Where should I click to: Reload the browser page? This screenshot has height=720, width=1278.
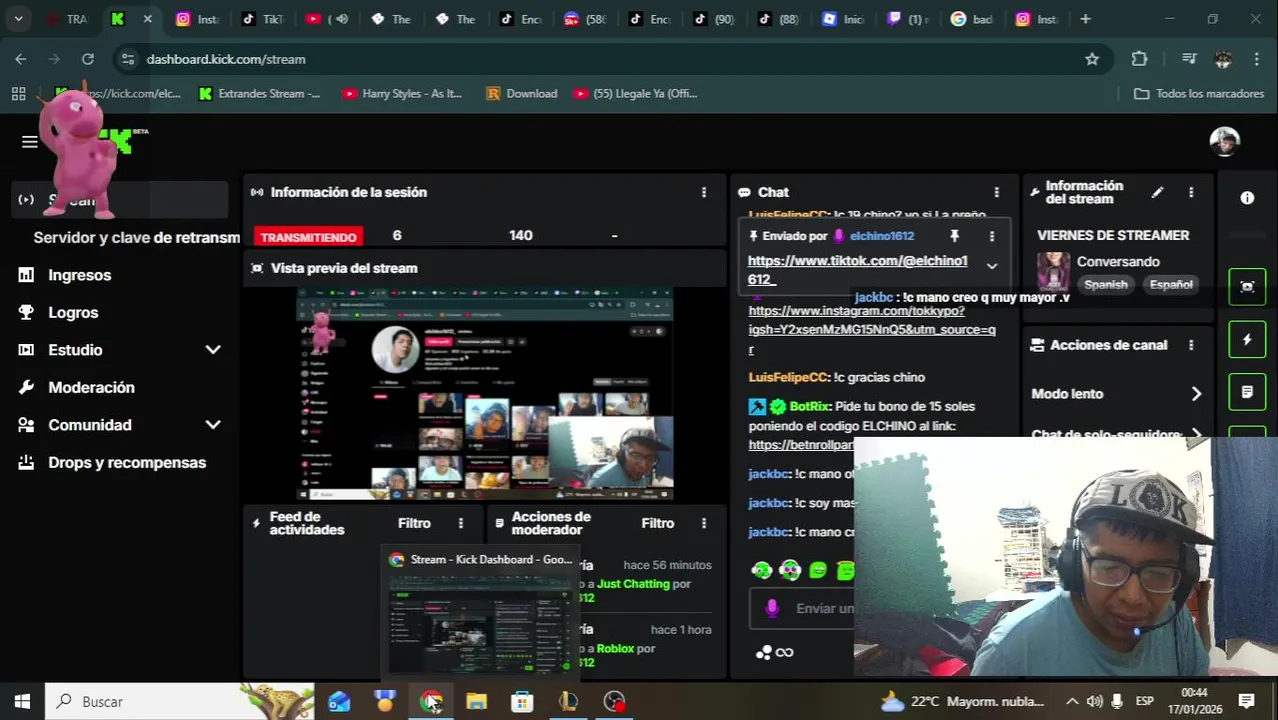click(x=88, y=59)
